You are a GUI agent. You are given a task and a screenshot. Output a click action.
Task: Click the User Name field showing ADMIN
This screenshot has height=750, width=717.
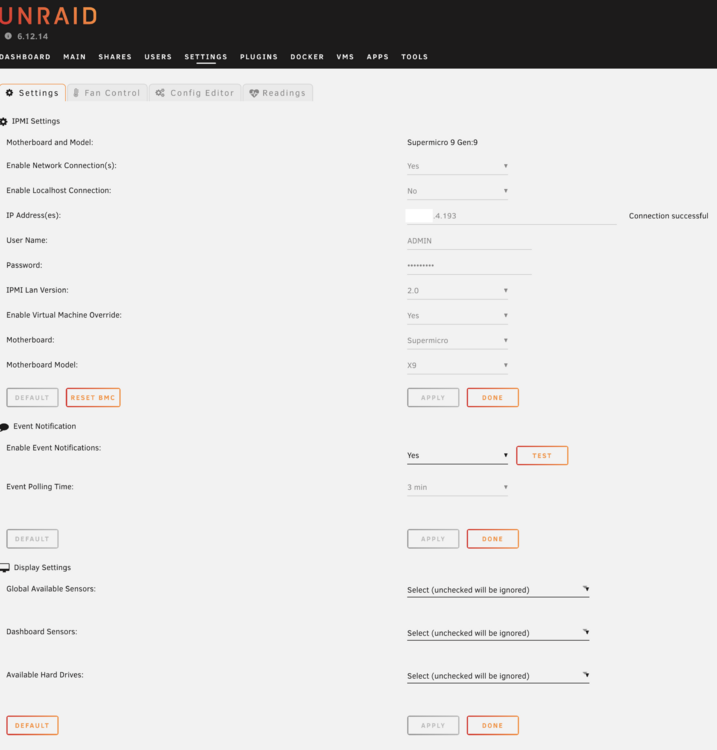click(x=469, y=241)
